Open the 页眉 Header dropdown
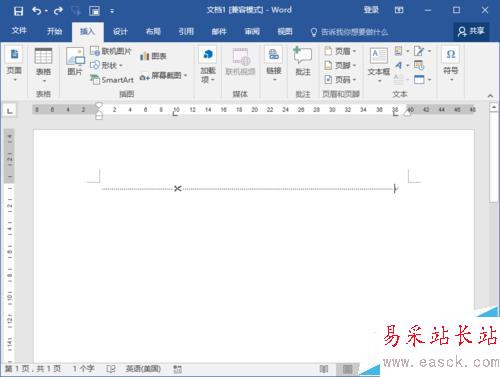500x377 pixels. pyautogui.click(x=340, y=51)
